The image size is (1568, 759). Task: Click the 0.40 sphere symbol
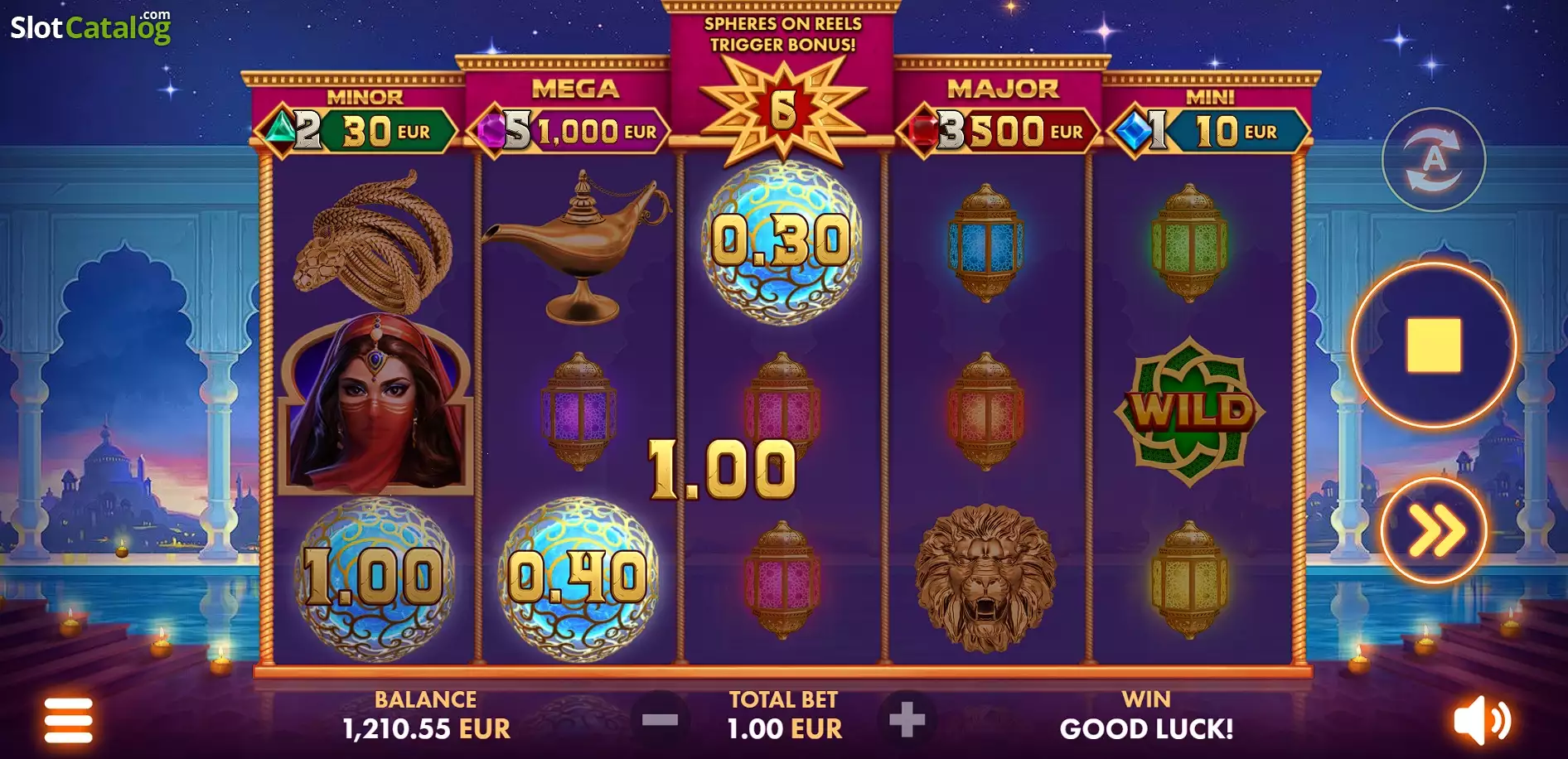[578, 578]
